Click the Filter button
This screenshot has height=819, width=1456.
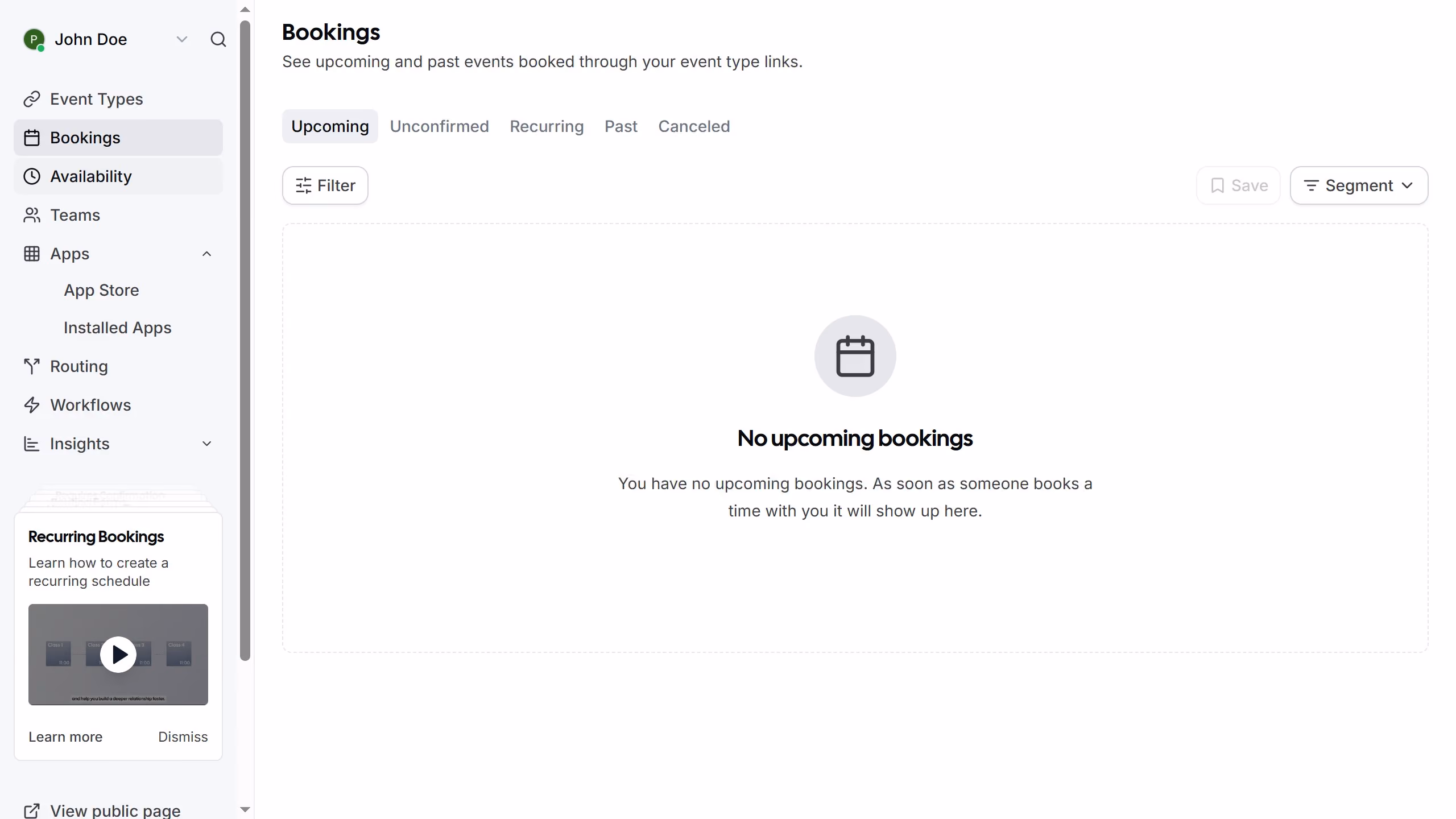(325, 185)
